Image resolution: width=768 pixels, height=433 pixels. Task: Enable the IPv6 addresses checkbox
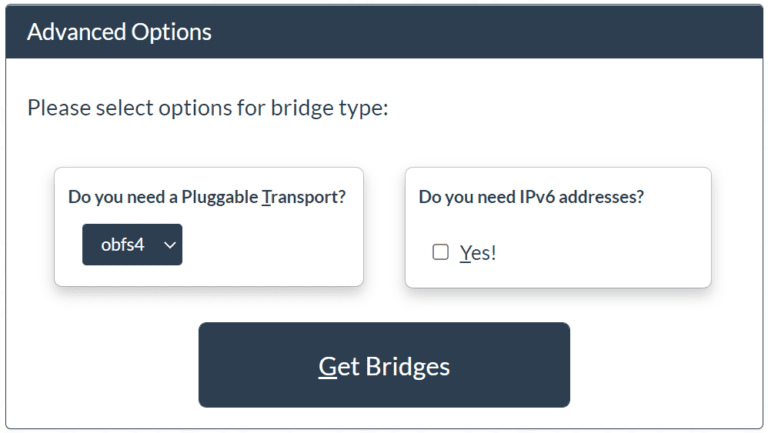[x=440, y=252]
